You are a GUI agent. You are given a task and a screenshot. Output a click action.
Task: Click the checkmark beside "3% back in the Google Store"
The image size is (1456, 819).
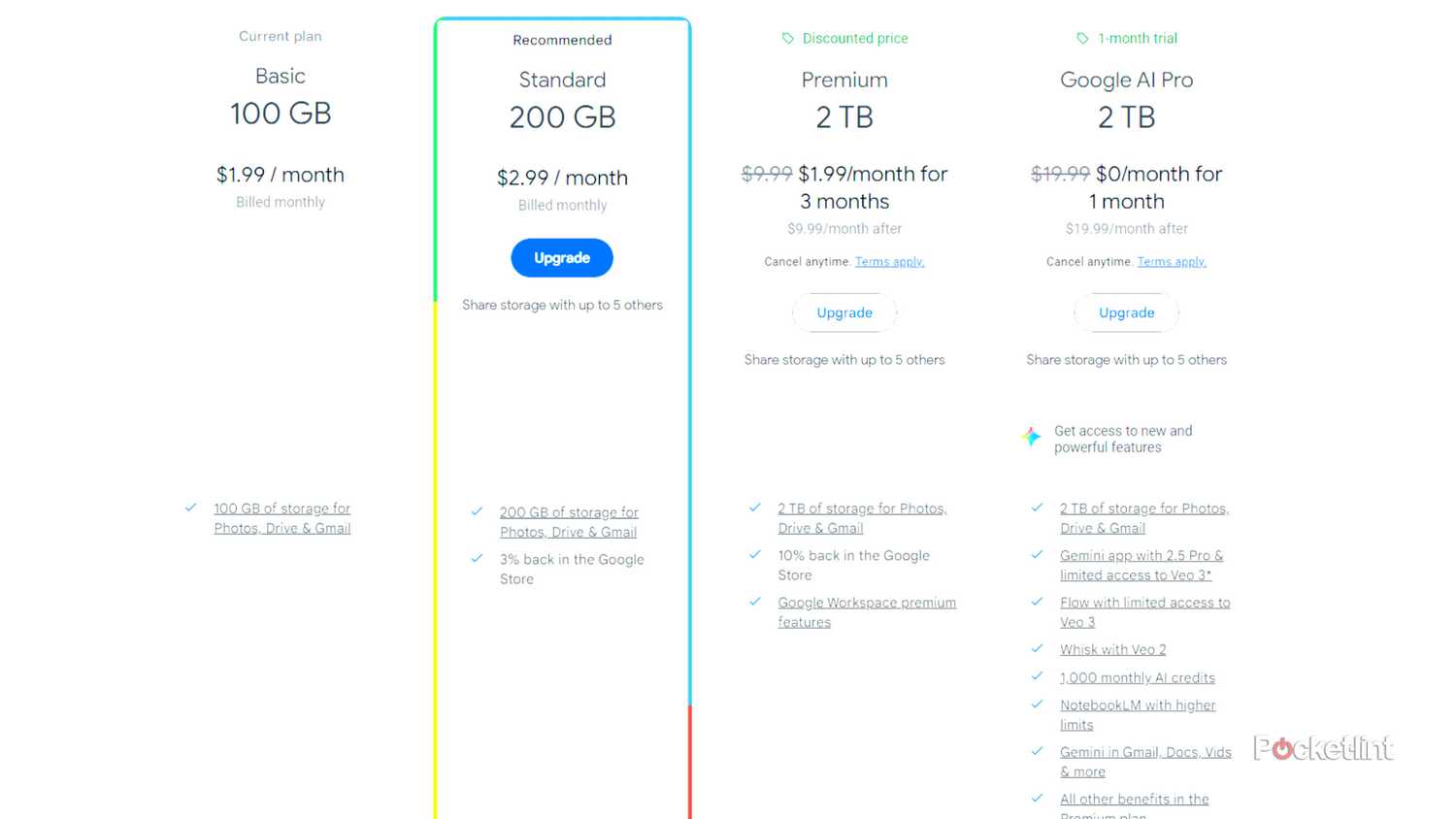coord(477,558)
